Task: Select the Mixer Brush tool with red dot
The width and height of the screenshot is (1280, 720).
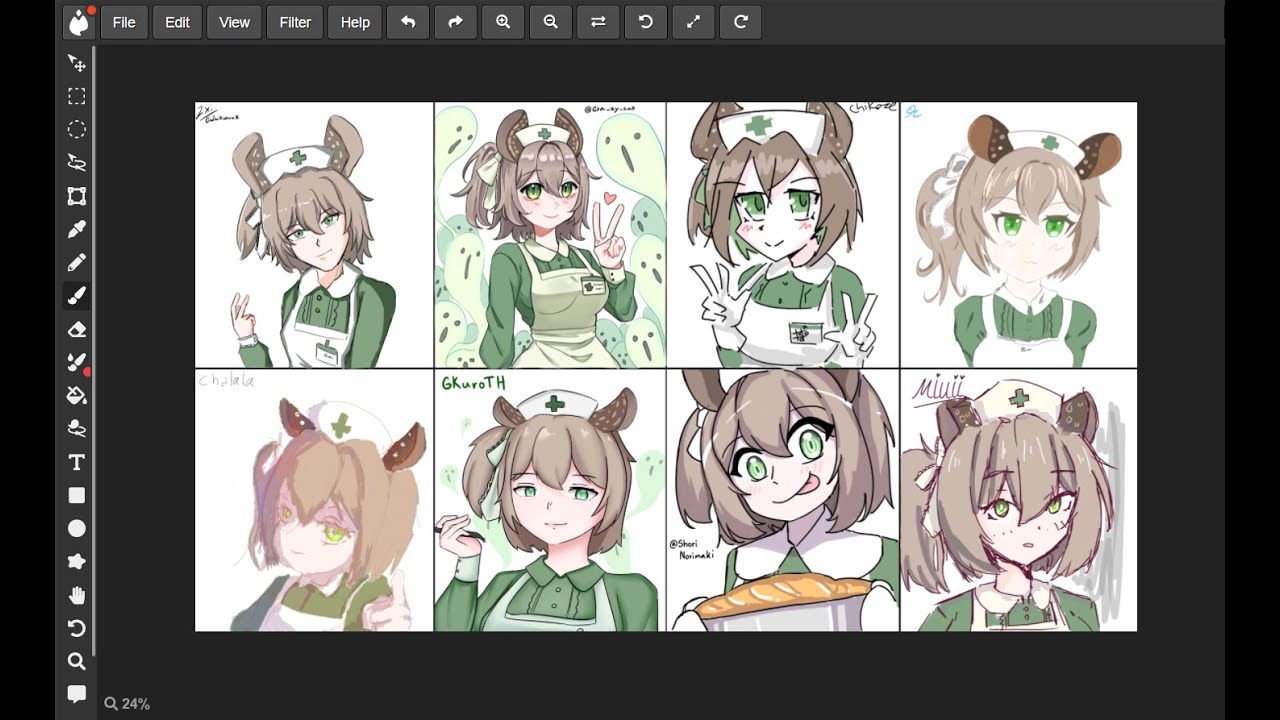Action: click(76, 362)
